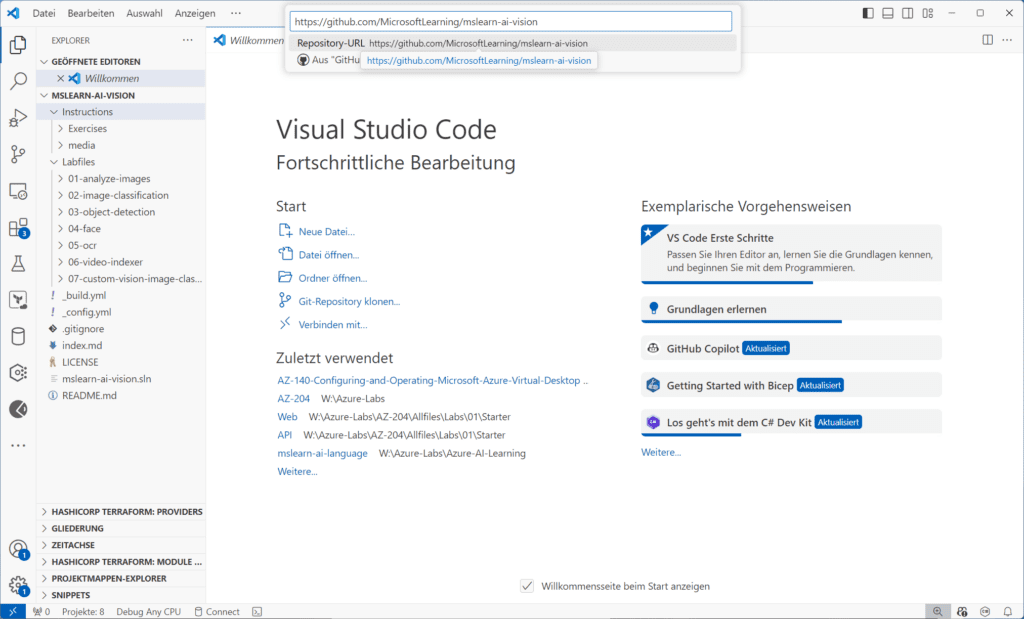Open the Extensions view with badge 3
Viewport: 1024px width, 619px height.
pyautogui.click(x=18, y=228)
